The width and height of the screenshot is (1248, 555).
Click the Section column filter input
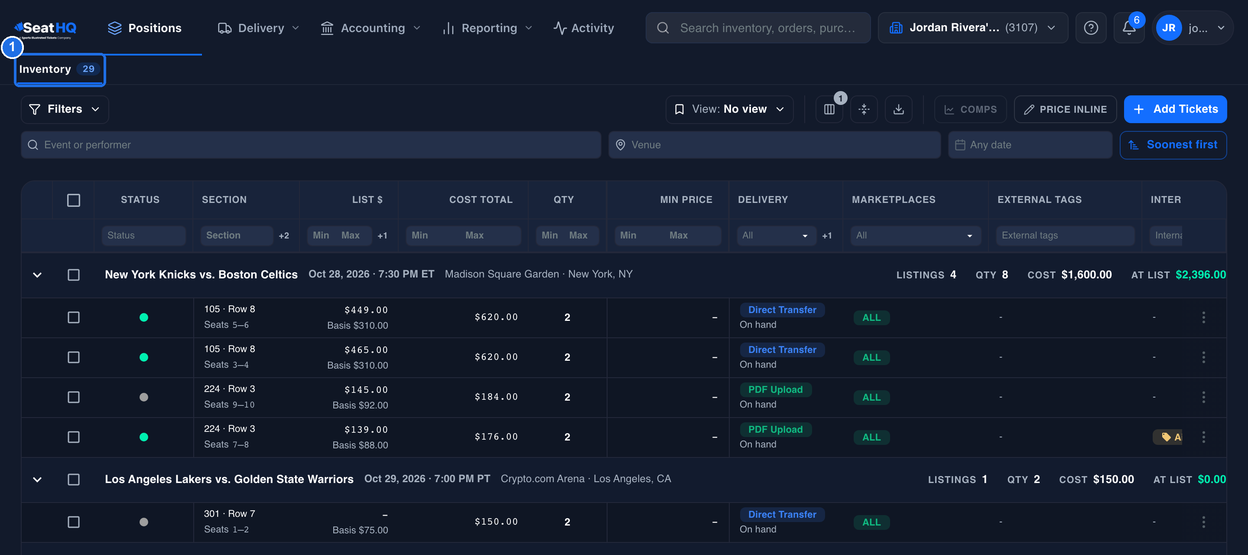(x=237, y=236)
